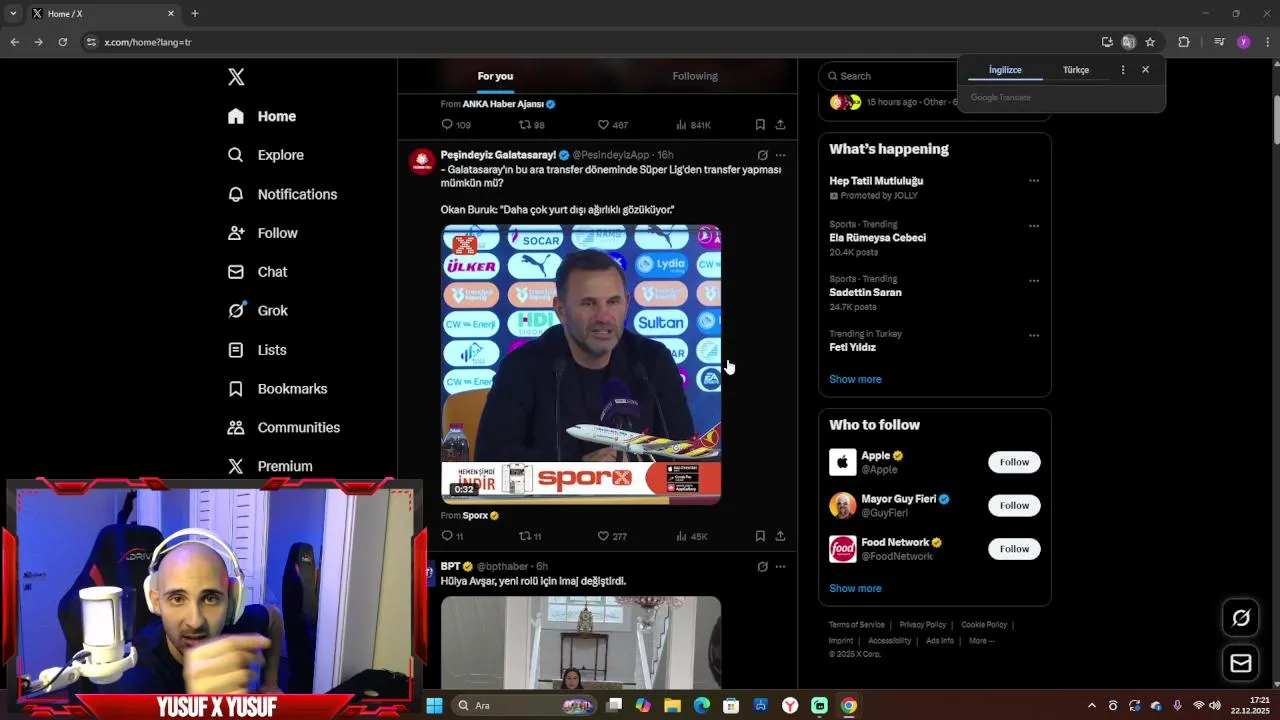The height and width of the screenshot is (720, 1280).
Task: View stats of post with 841K views
Action: pyautogui.click(x=693, y=125)
